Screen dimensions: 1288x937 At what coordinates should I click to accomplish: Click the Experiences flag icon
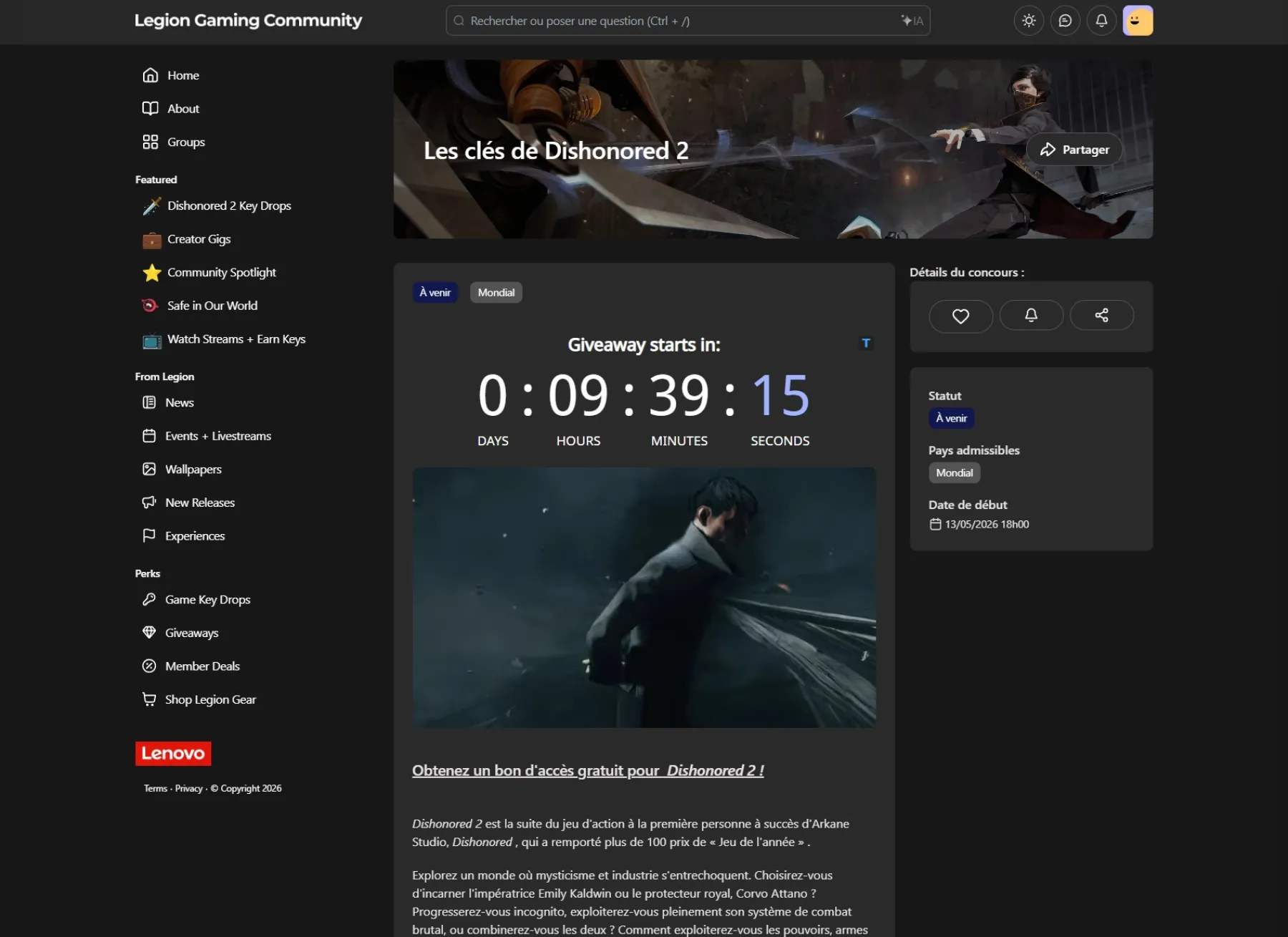pos(149,535)
